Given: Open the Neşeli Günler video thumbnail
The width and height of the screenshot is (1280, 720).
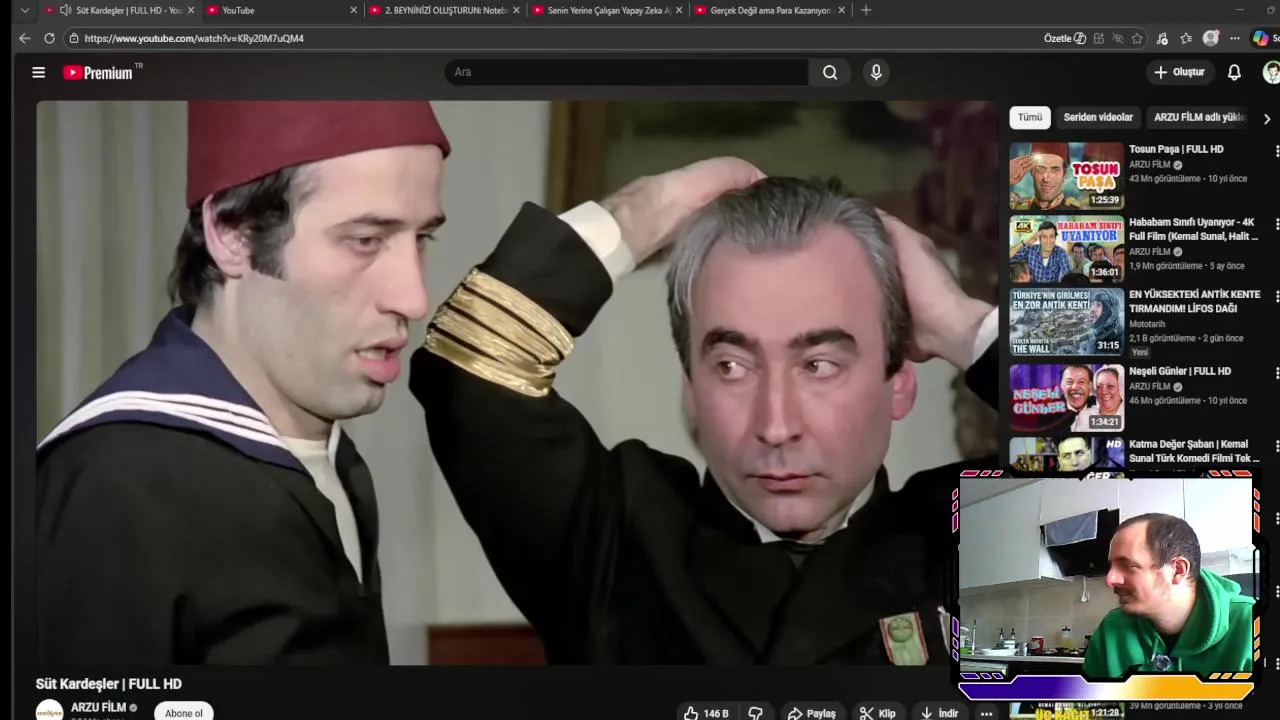Looking at the screenshot, I should tap(1066, 397).
